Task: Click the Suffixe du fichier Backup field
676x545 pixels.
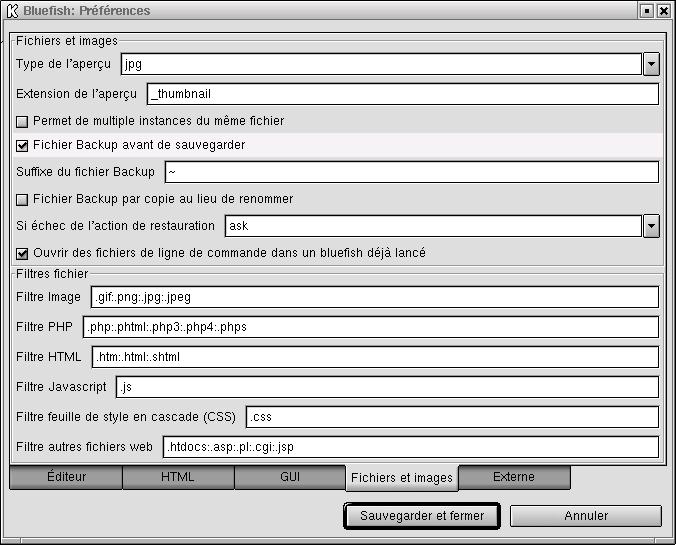Action: [410, 172]
